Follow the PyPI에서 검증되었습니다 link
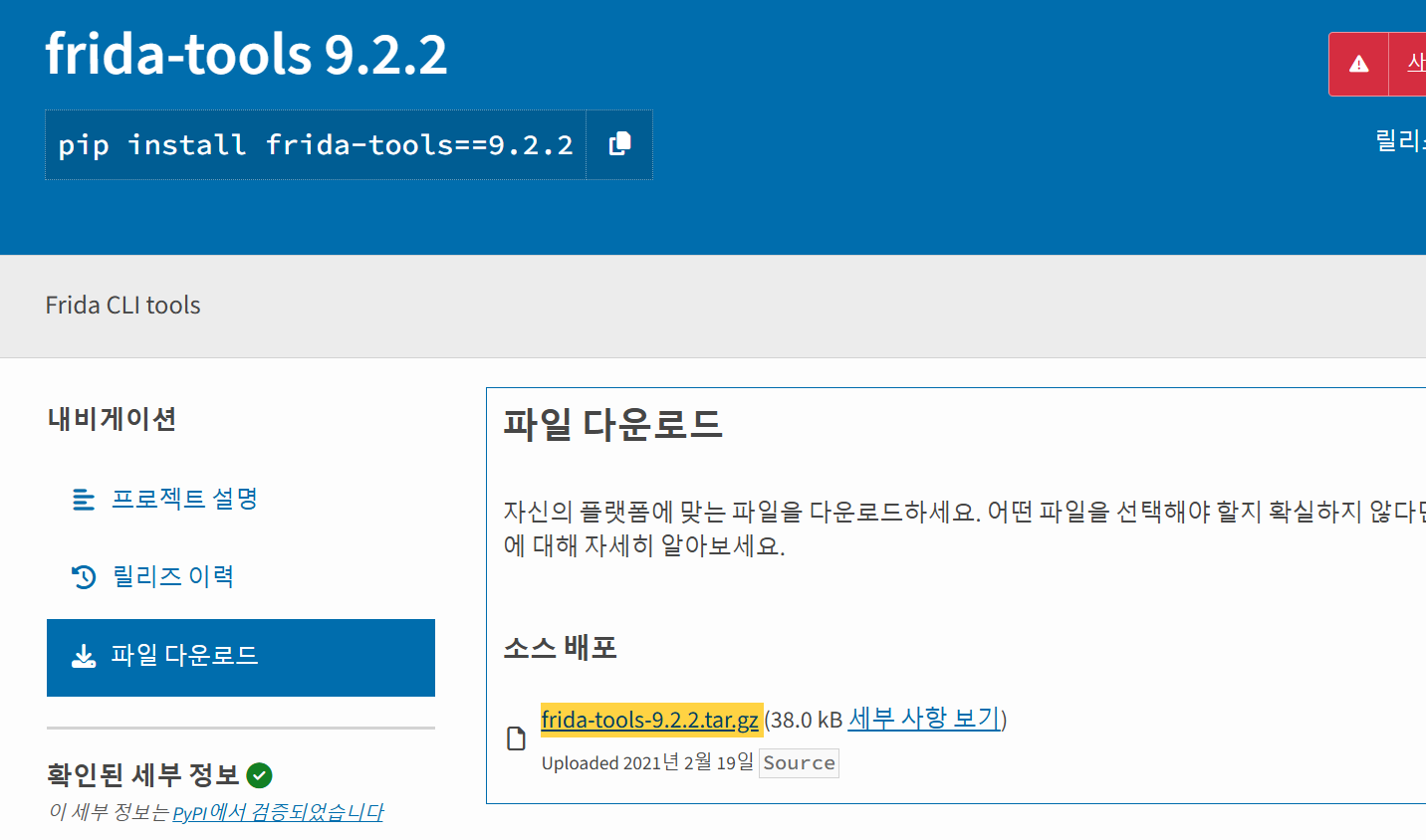The width and height of the screenshot is (1426, 840). click(x=278, y=812)
